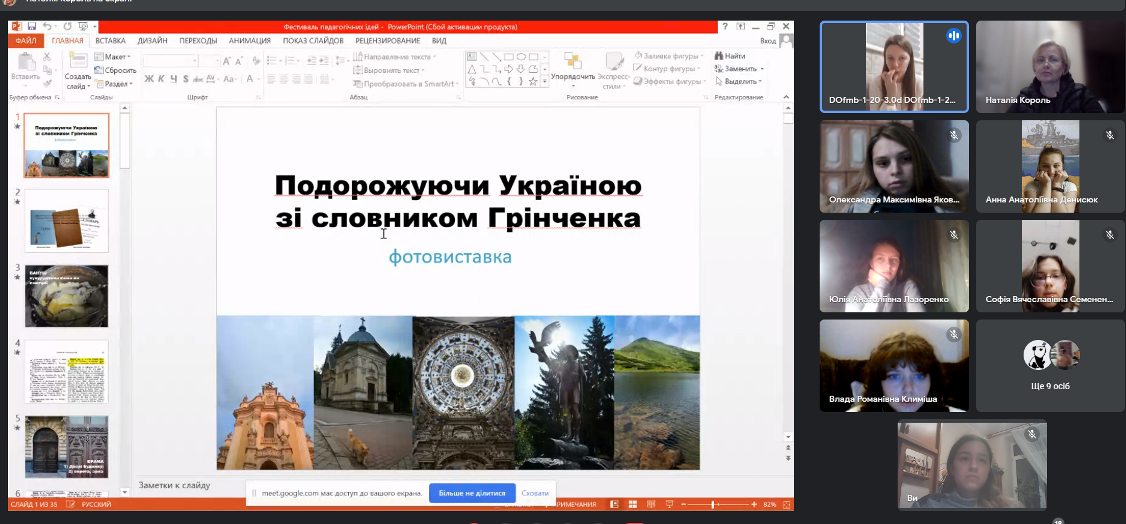Click the Більше не ділитися button
Viewport: 1126px width, 524px height.
tap(472, 493)
